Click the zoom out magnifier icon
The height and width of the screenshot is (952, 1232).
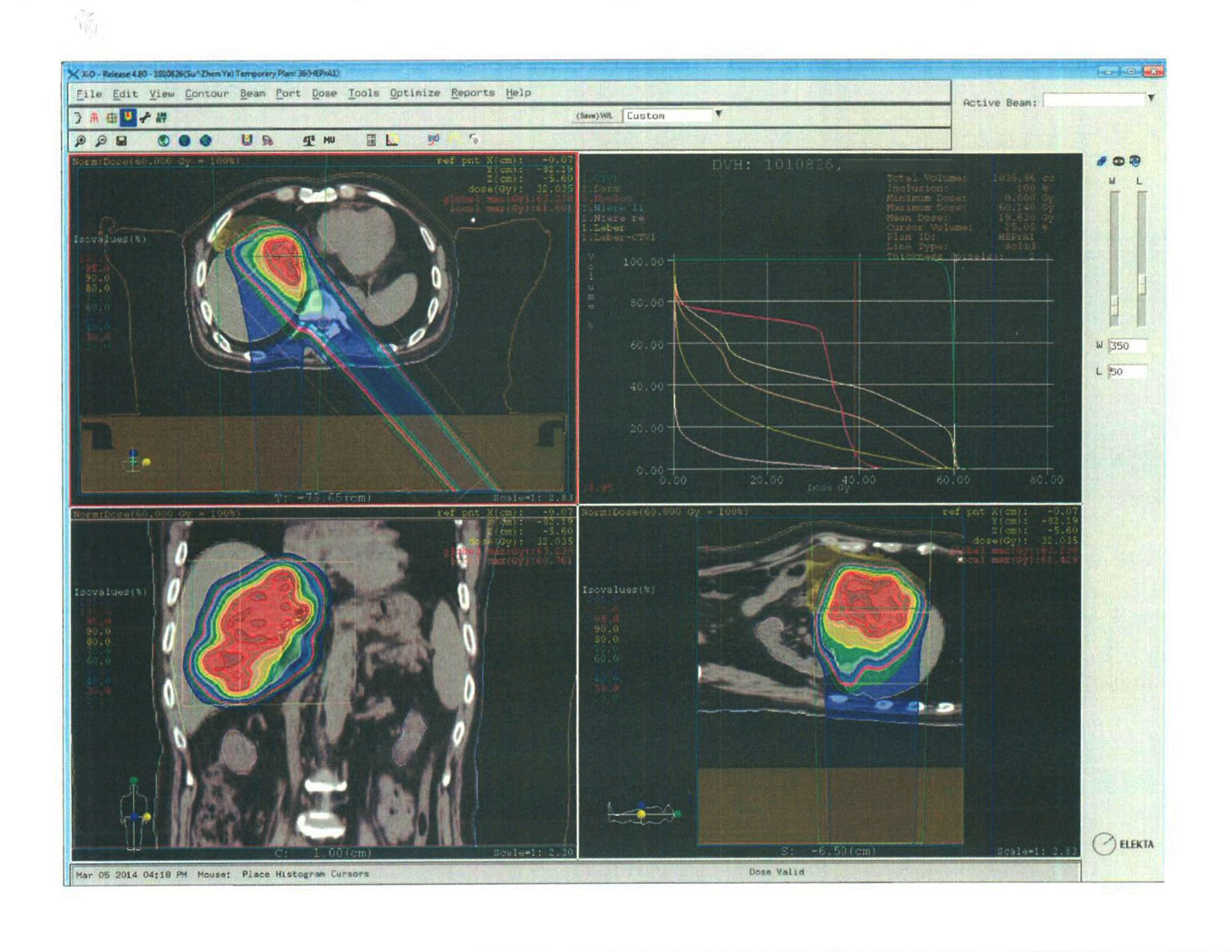[101, 140]
